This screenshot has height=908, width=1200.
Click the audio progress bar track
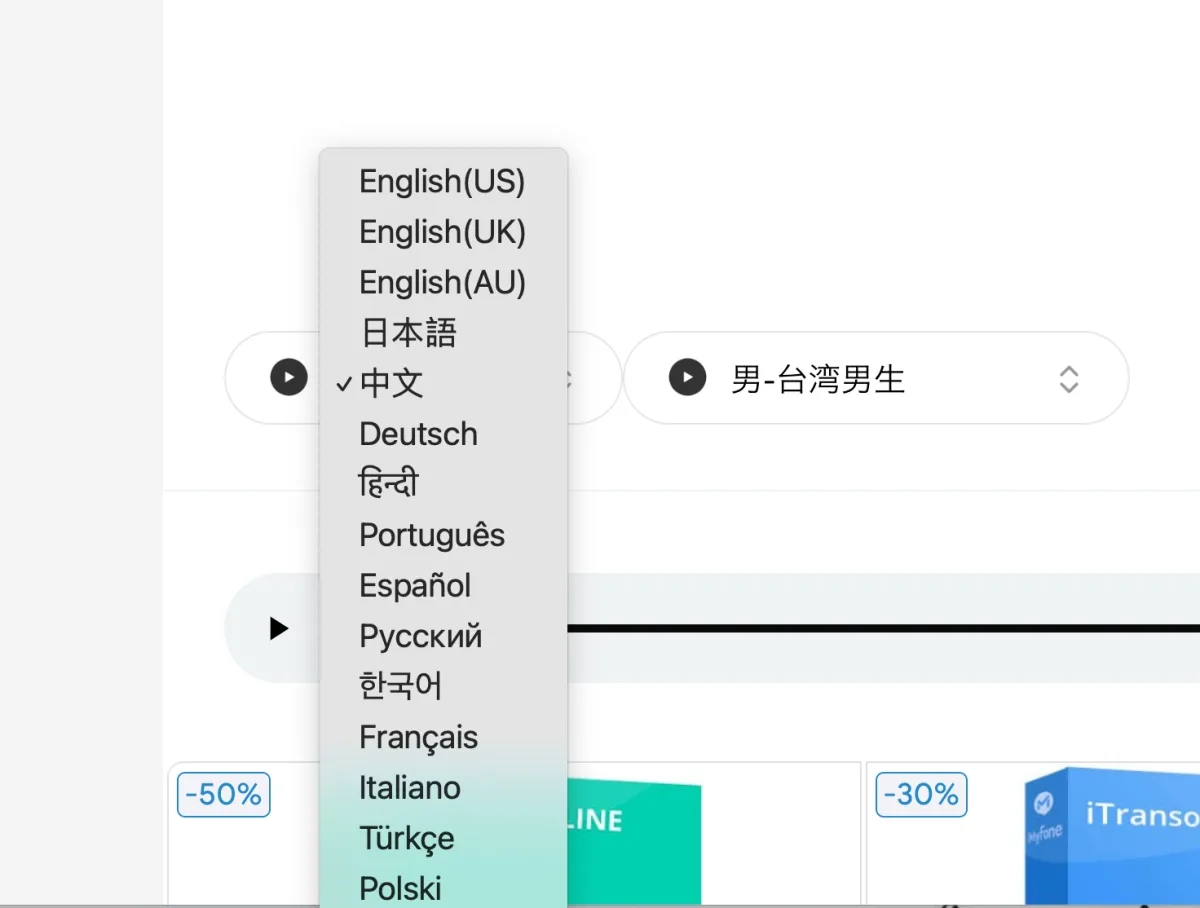880,628
